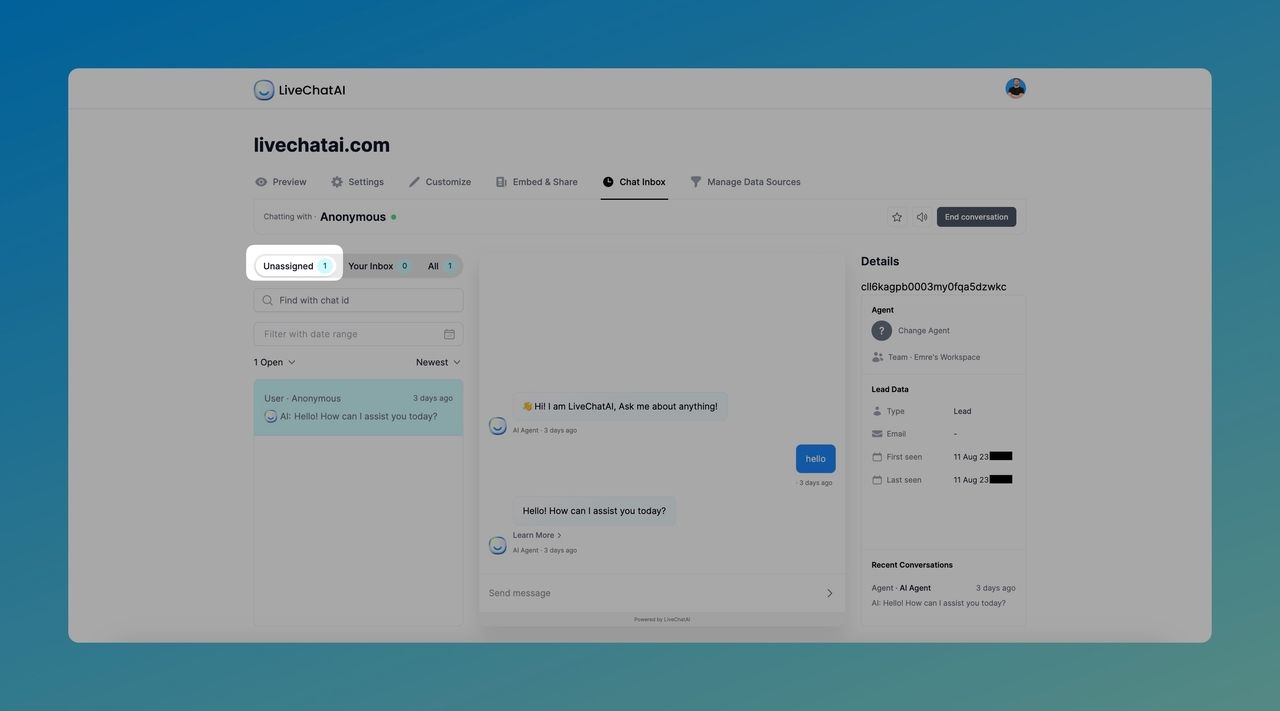Screen dimensions: 1280x711
Task: Focus the Send message input
Action: pos(650,593)
